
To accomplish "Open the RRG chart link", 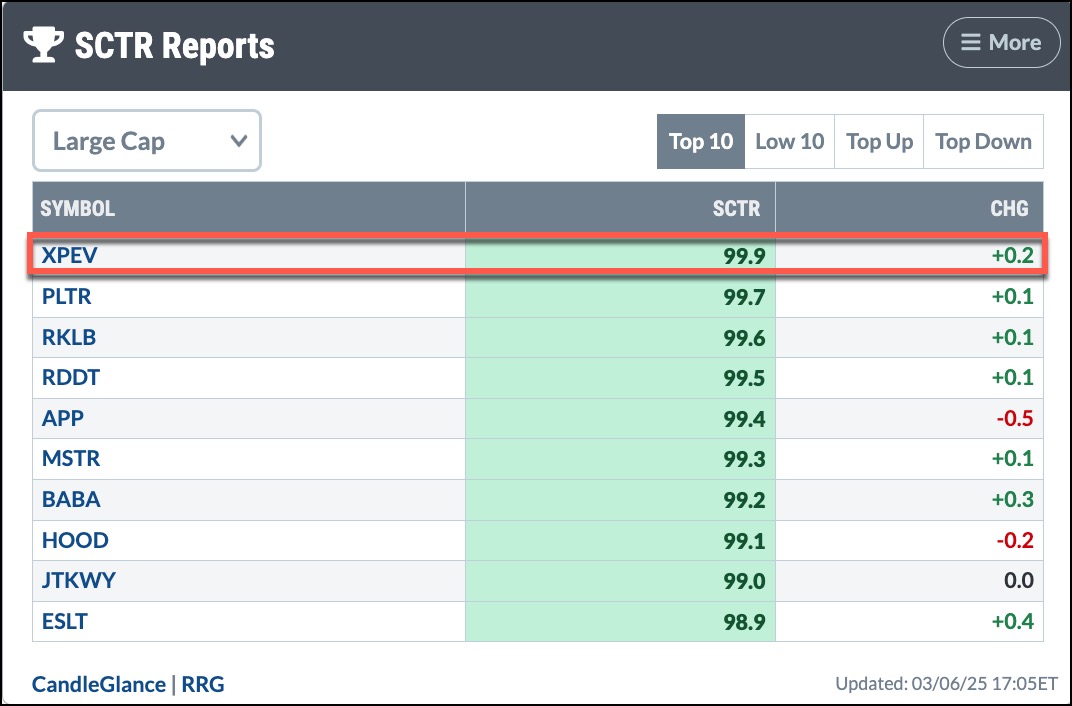I will click(203, 684).
